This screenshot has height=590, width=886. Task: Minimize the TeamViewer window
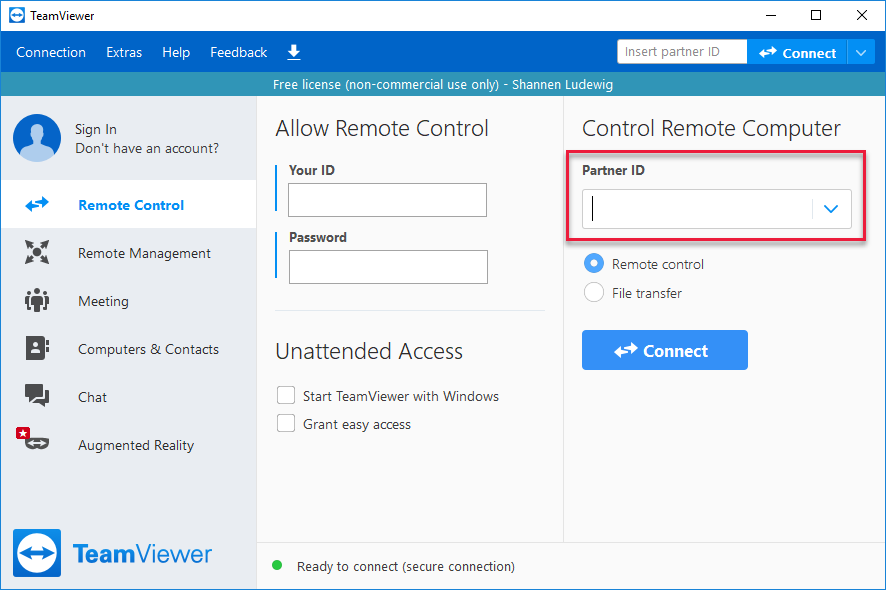[771, 15]
